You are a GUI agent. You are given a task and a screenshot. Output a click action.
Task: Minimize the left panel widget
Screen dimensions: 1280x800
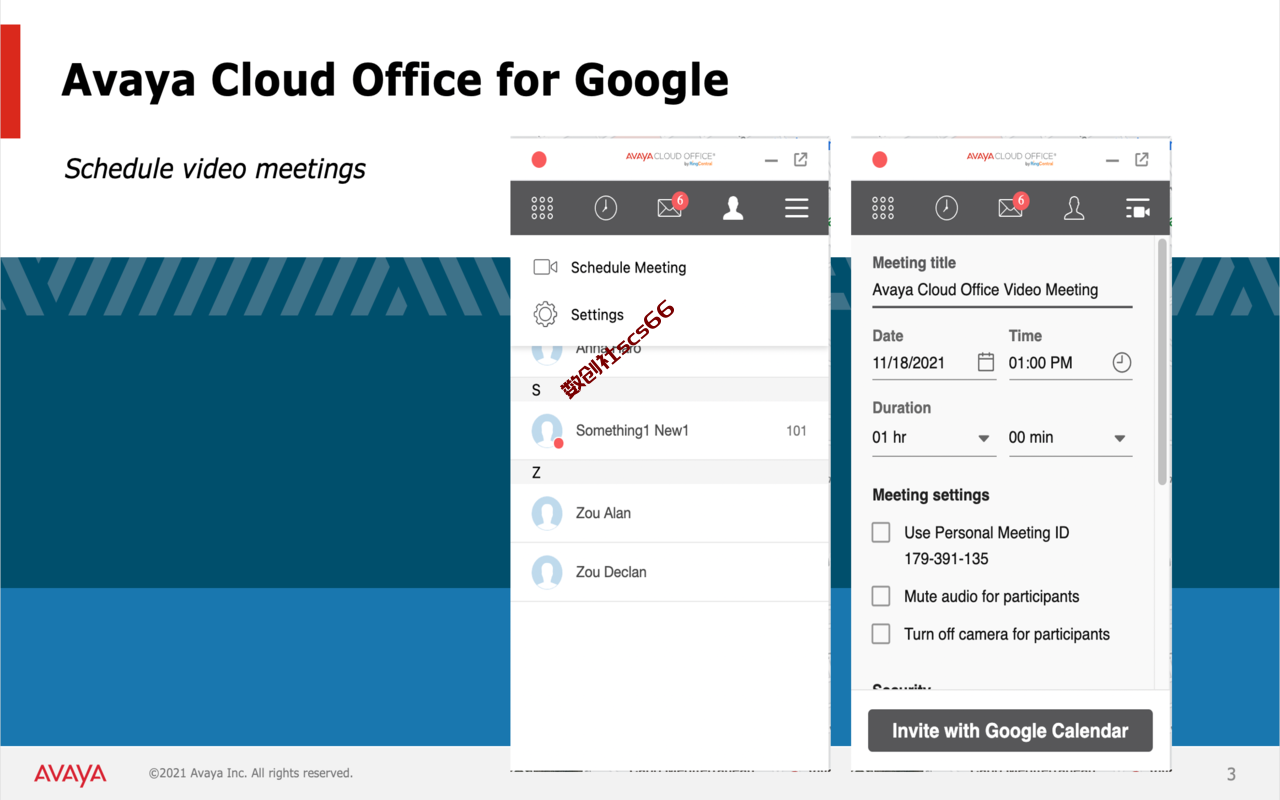tap(771, 161)
